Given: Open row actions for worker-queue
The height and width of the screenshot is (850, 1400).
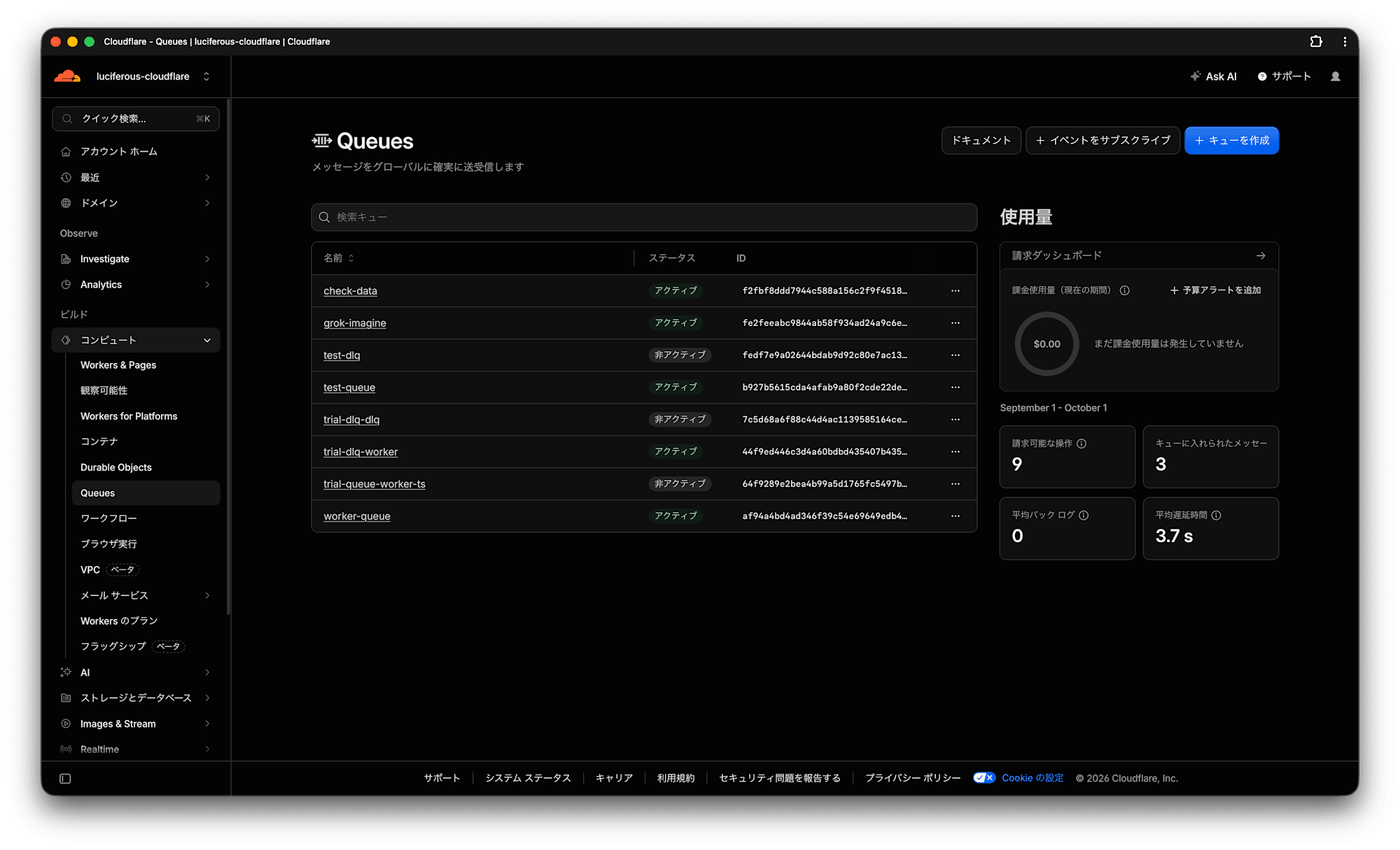Looking at the screenshot, I should [x=955, y=516].
